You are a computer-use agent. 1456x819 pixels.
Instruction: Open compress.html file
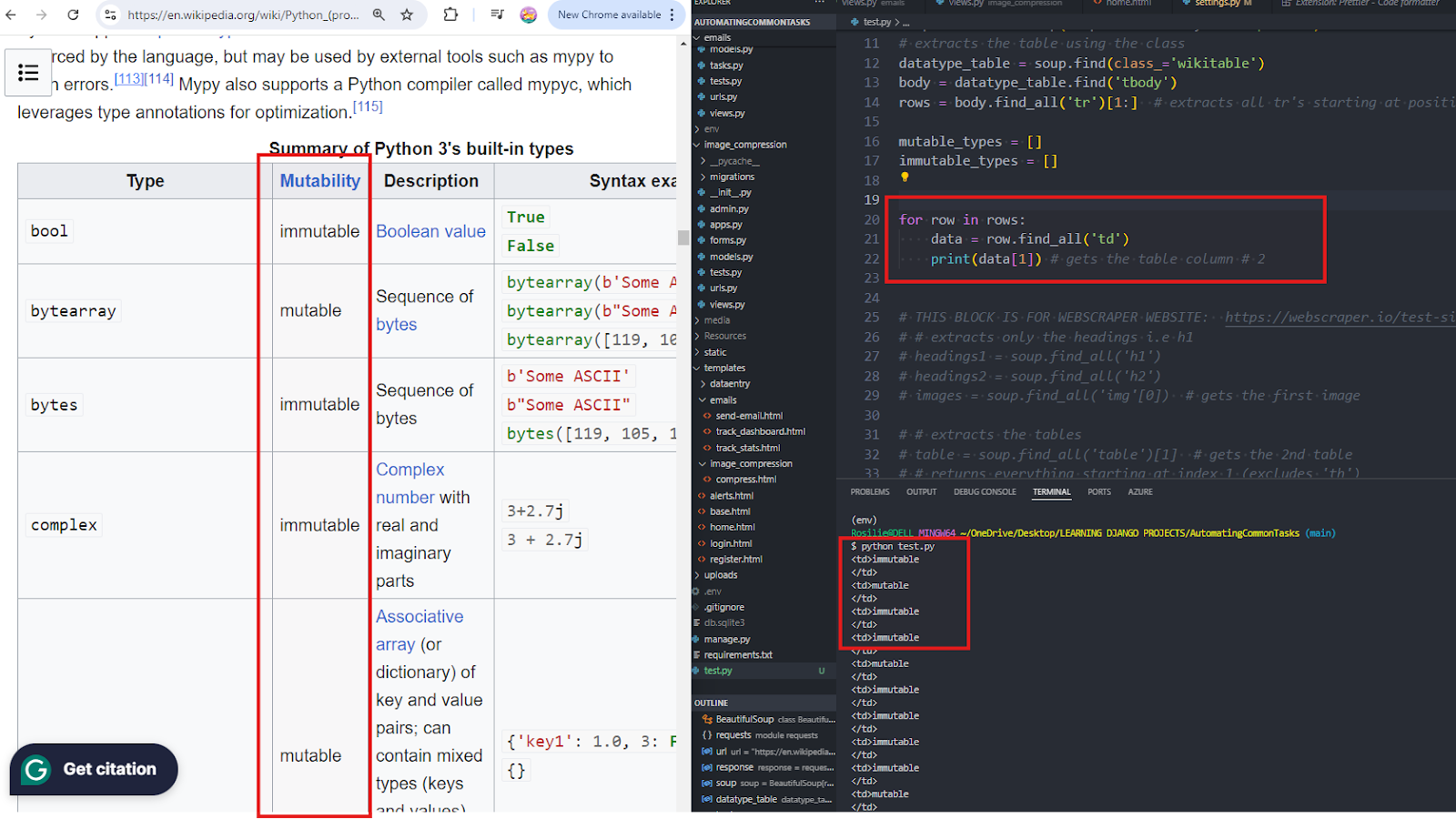tap(746, 480)
